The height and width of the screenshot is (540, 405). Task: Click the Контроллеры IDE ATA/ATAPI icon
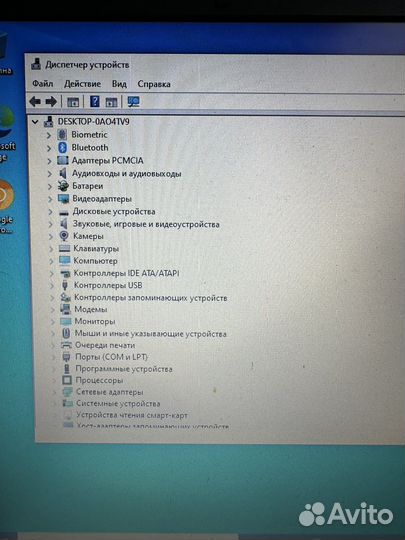click(x=65, y=274)
